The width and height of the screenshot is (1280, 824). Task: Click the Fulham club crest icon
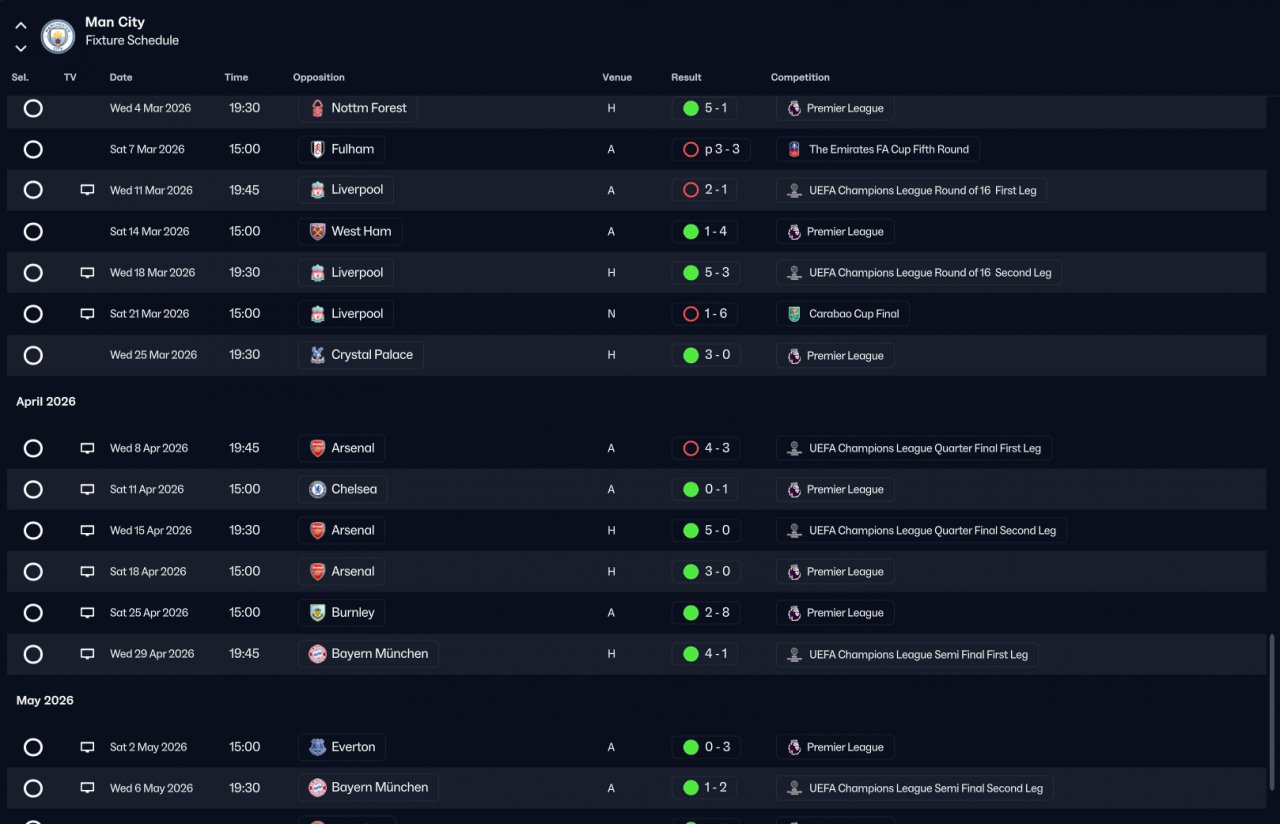pos(317,150)
